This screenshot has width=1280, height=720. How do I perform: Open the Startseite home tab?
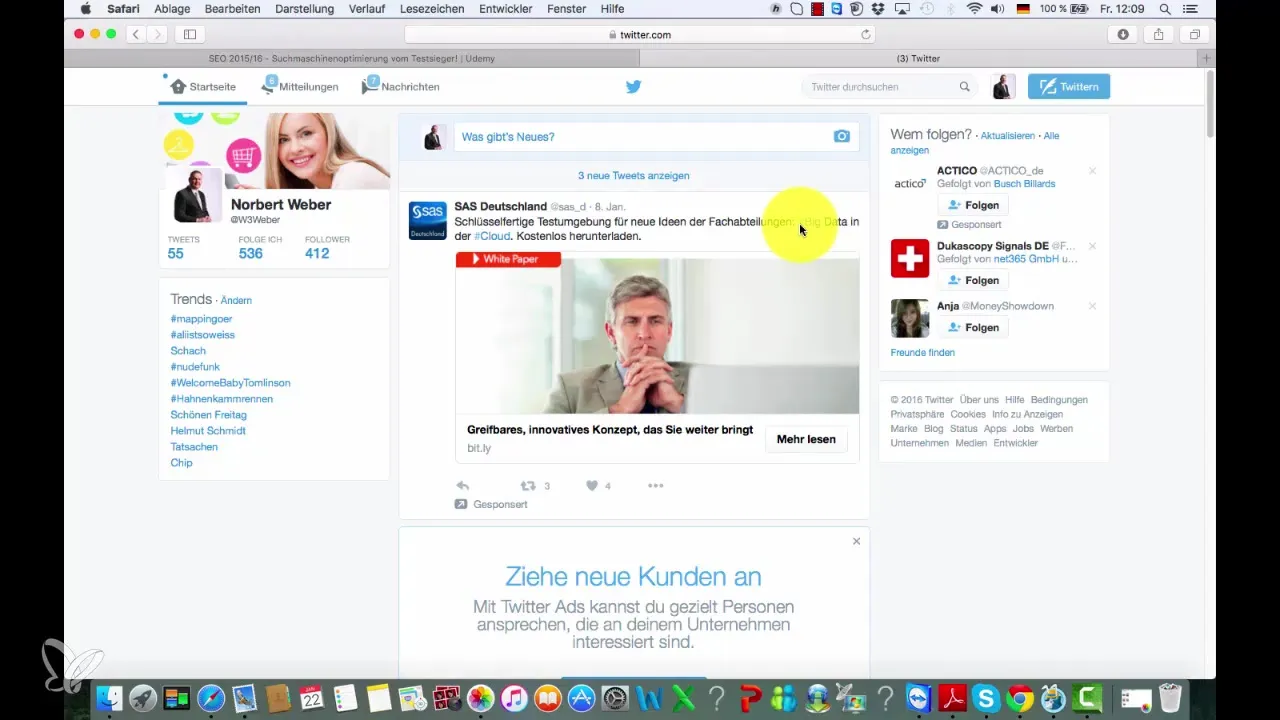pyautogui.click(x=203, y=87)
